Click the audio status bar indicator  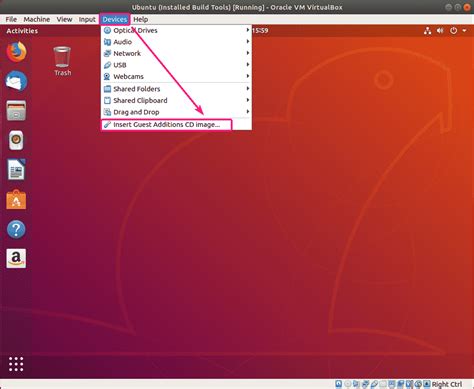(356, 384)
